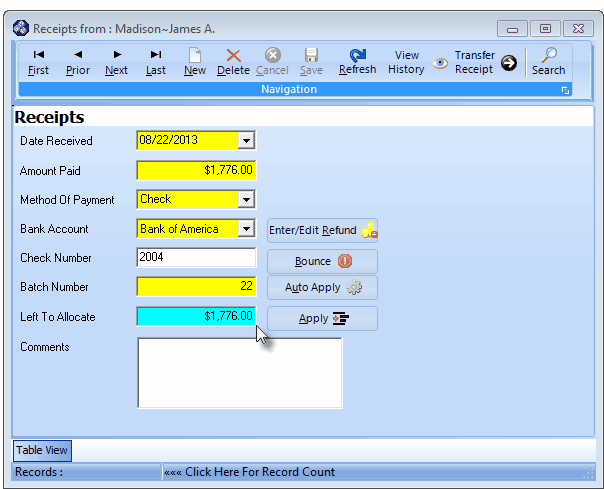Go to First record in navigation

click(39, 62)
